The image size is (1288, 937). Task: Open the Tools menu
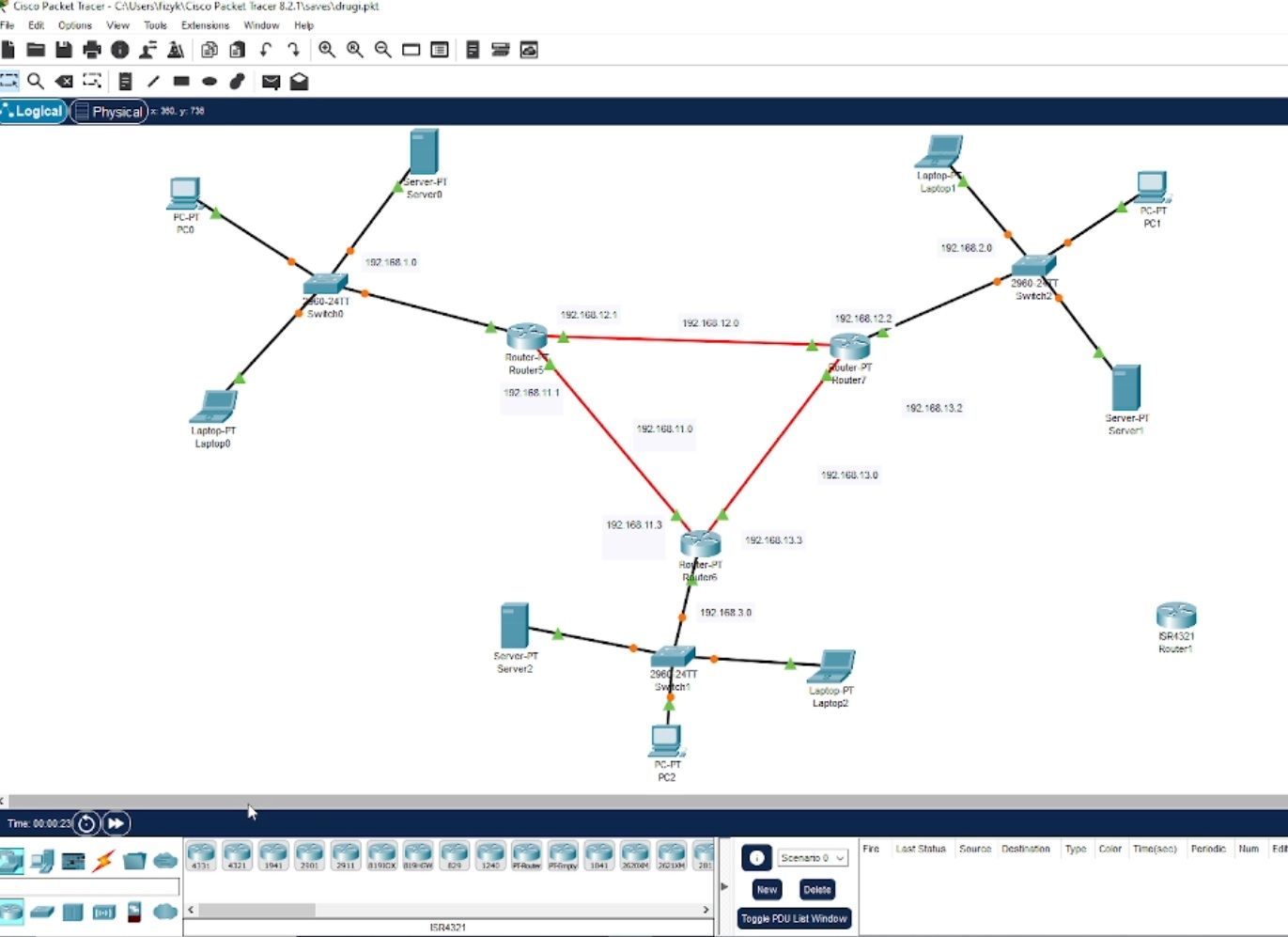pos(155,25)
